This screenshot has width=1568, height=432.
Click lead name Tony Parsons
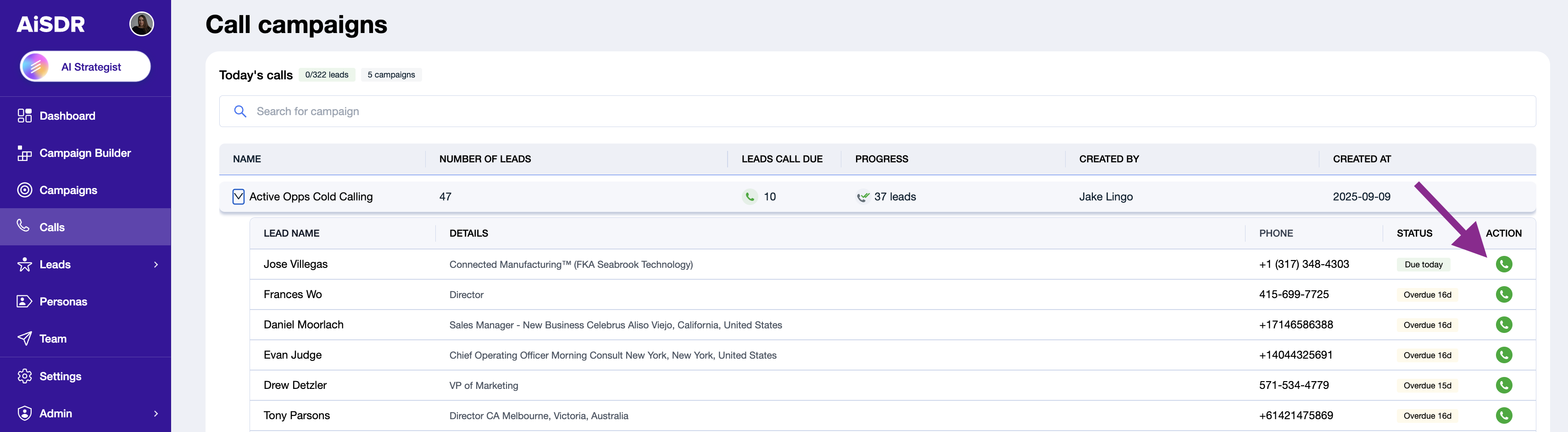[296, 415]
